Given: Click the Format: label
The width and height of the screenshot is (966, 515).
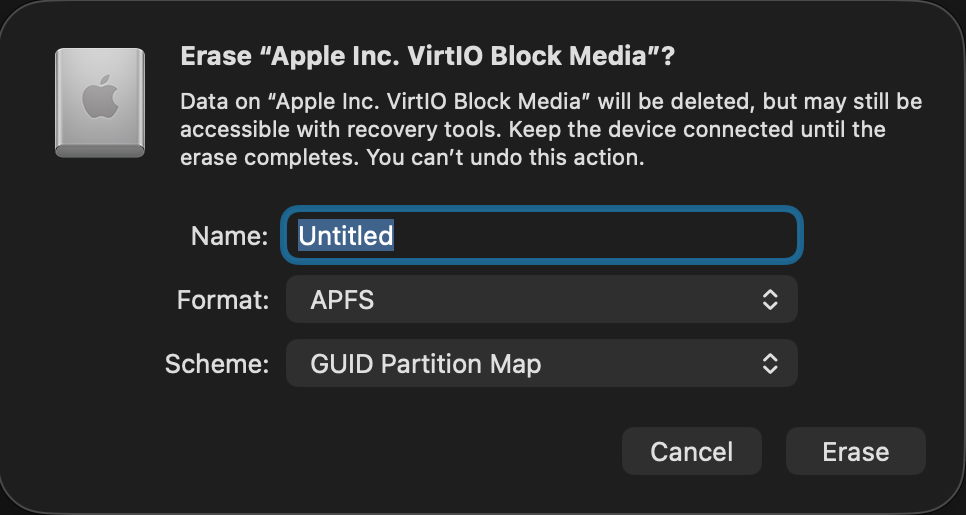Looking at the screenshot, I should point(223,300).
